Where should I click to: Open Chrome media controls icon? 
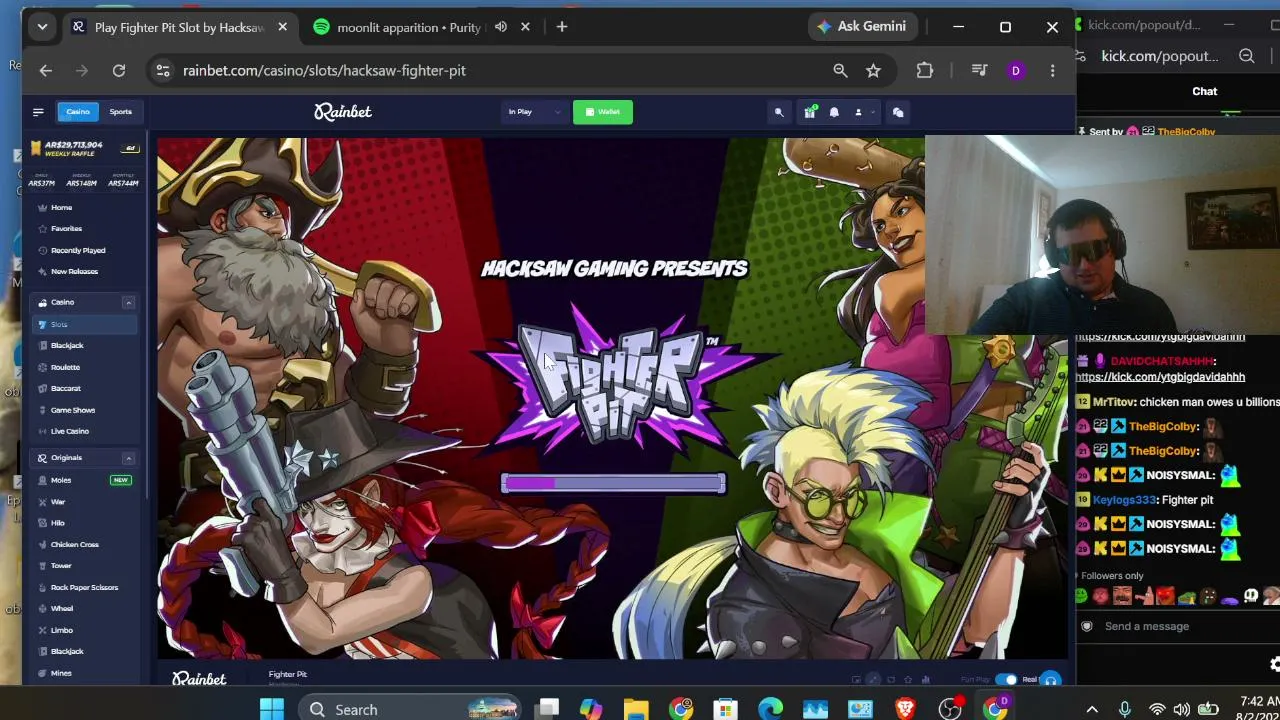coord(979,70)
